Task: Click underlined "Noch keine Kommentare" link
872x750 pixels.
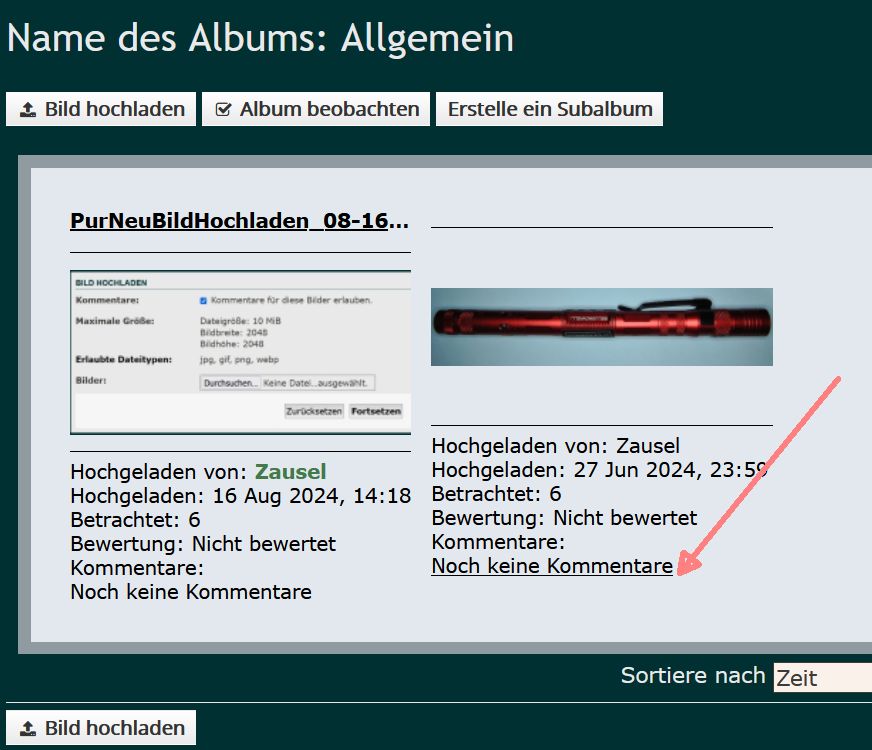Action: (x=551, y=566)
